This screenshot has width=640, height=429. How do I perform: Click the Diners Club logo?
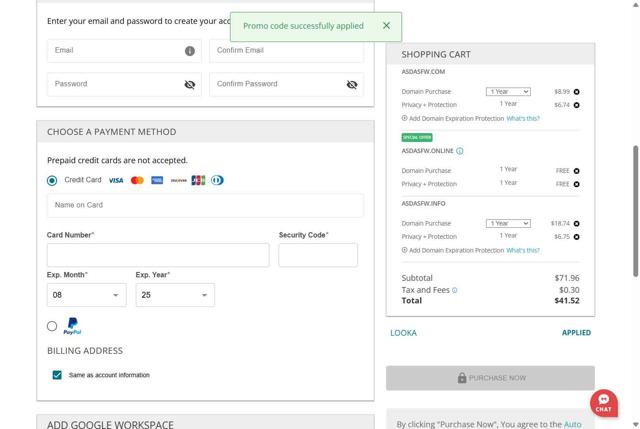(217, 180)
